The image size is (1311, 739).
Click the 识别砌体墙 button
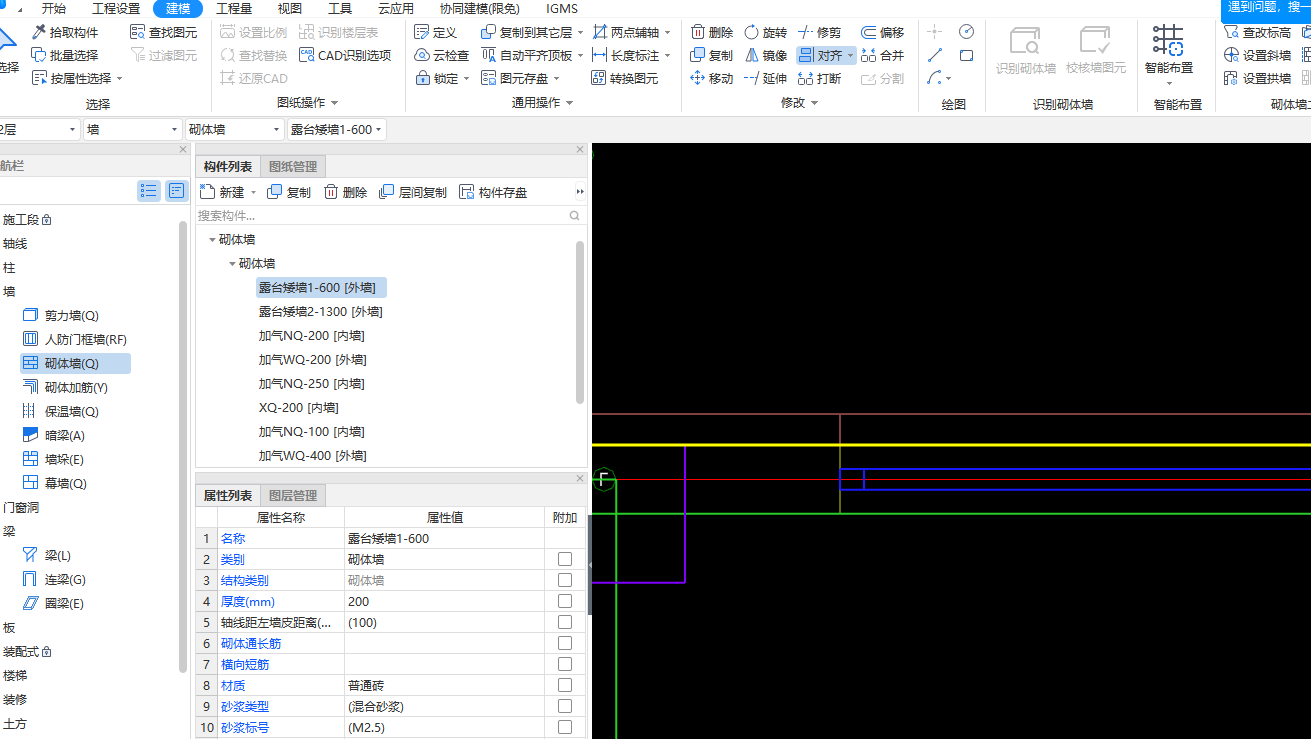[x=1026, y=50]
